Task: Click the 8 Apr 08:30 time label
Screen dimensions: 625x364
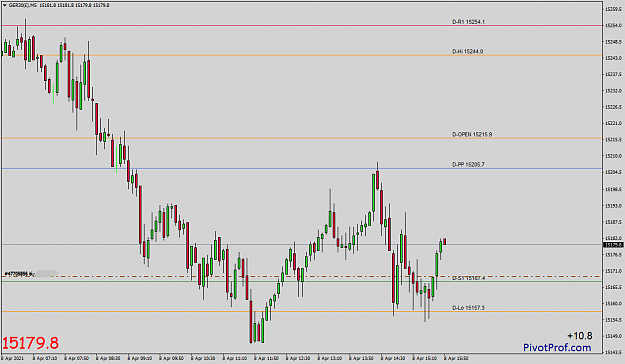Action: (x=108, y=358)
